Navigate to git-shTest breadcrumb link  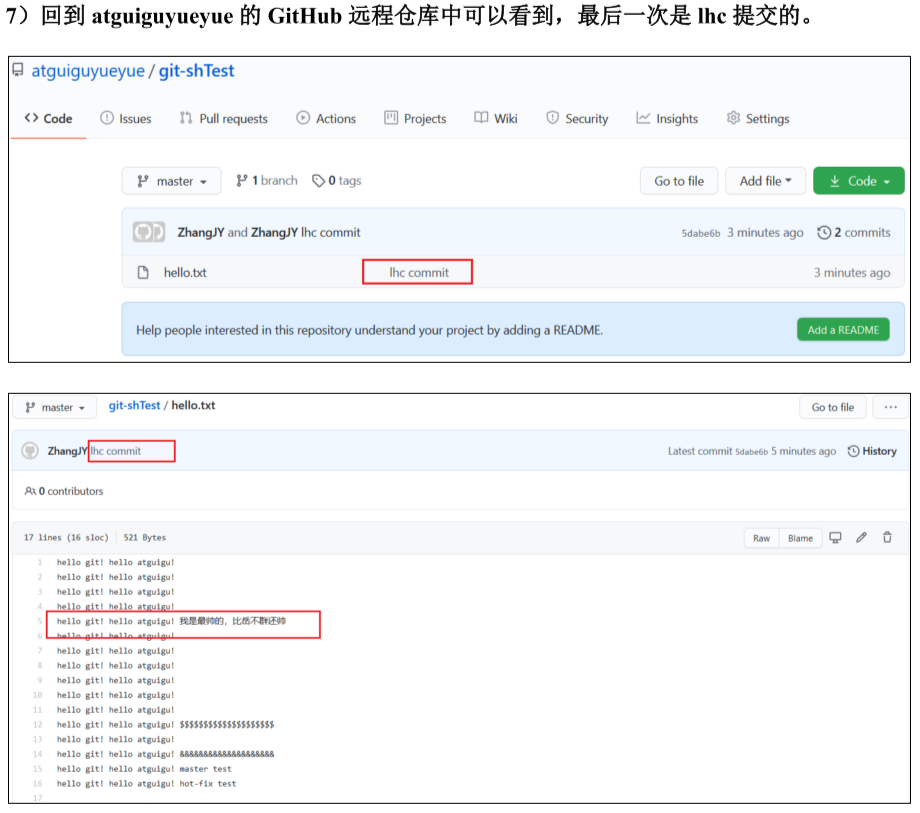[134, 406]
